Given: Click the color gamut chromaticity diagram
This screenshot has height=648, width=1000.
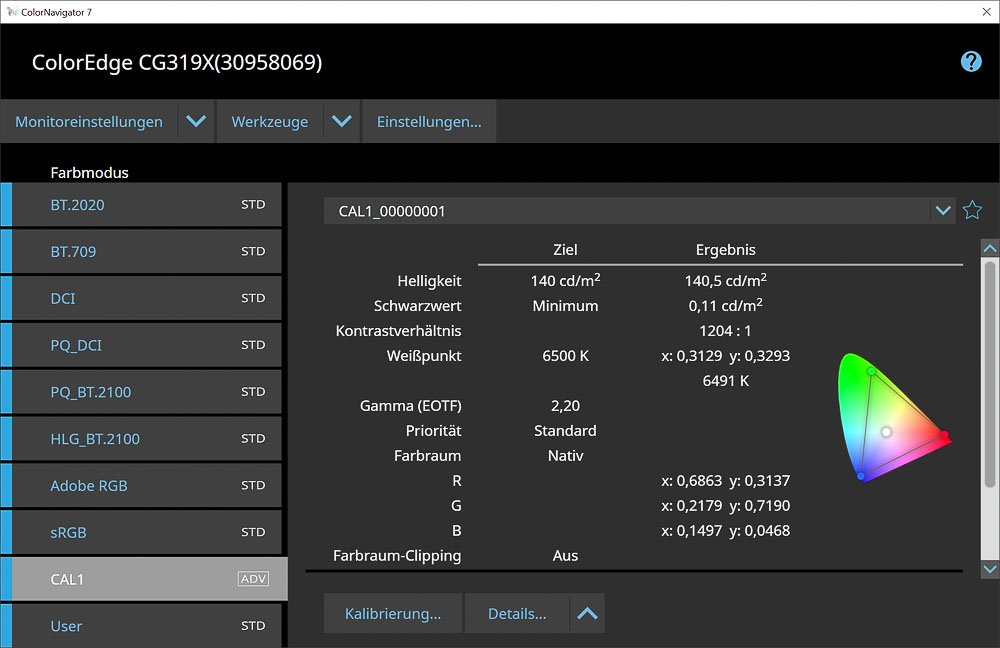Looking at the screenshot, I should [893, 417].
